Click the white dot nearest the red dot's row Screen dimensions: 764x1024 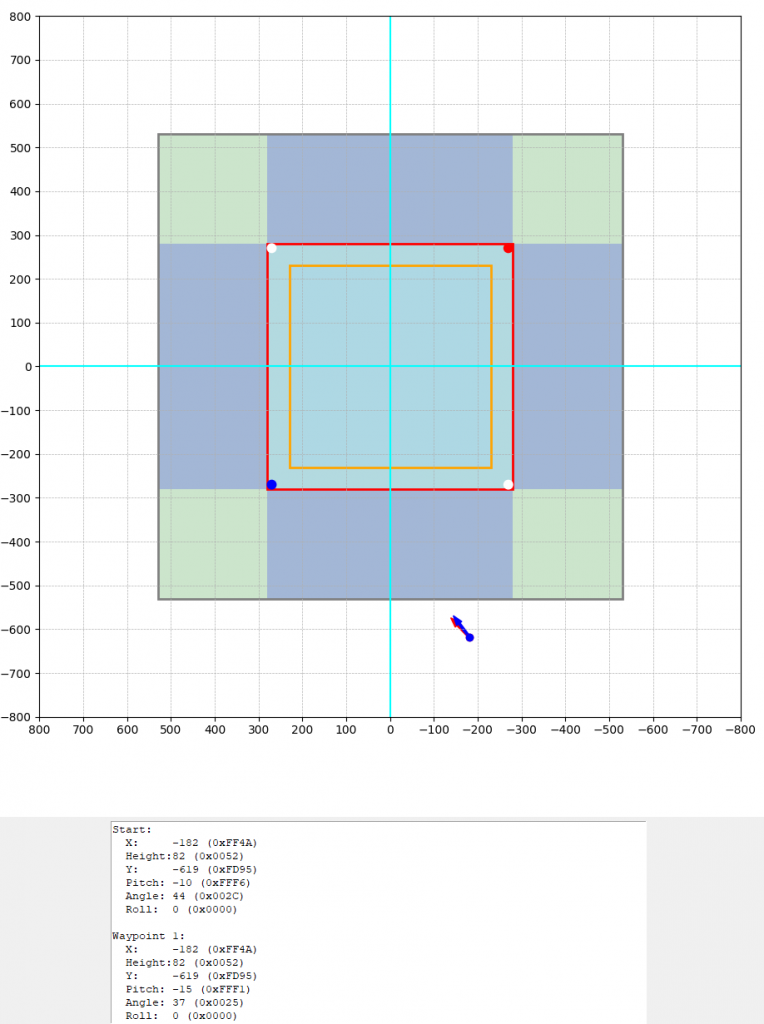tap(271, 248)
